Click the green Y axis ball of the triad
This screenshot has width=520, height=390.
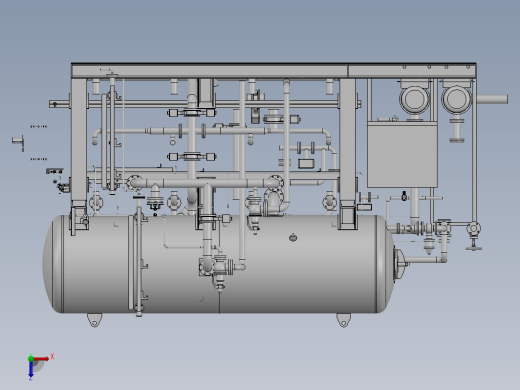tap(31, 359)
